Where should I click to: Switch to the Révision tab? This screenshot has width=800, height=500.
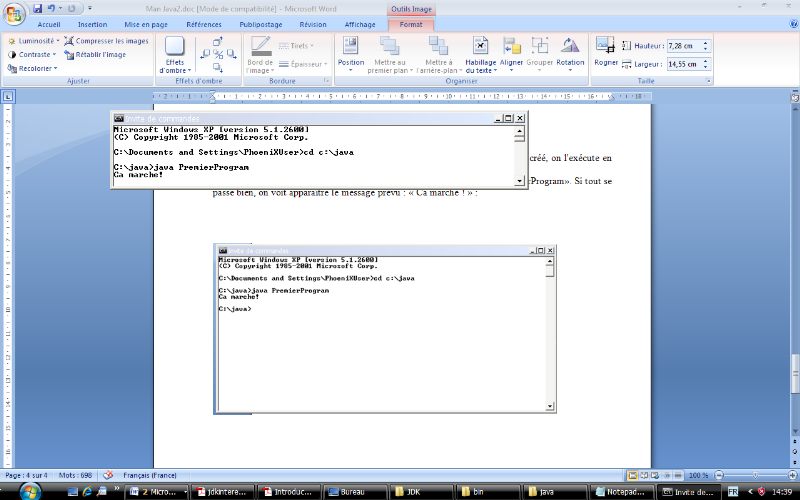[313, 24]
